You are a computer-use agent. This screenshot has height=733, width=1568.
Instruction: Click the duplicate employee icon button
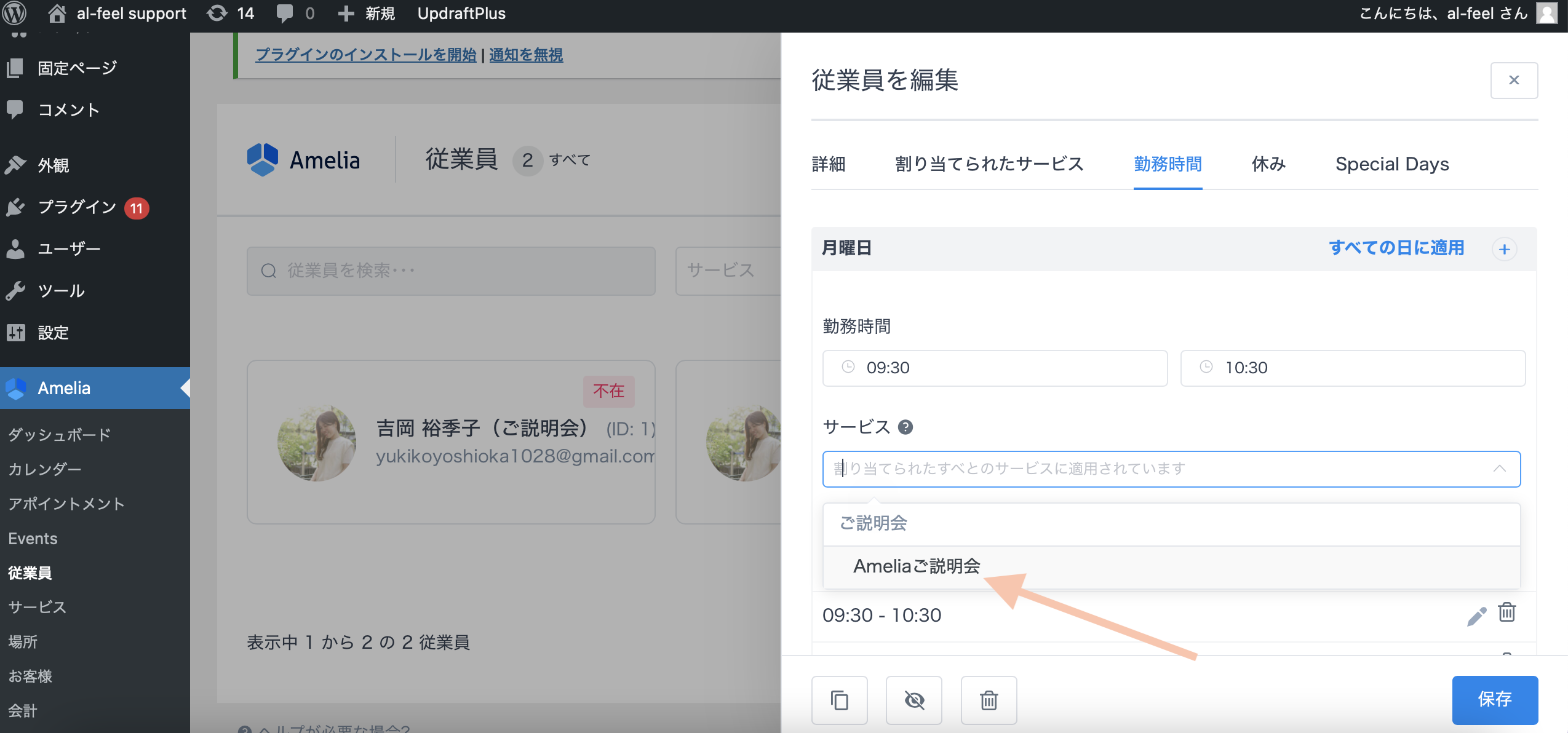pos(839,700)
